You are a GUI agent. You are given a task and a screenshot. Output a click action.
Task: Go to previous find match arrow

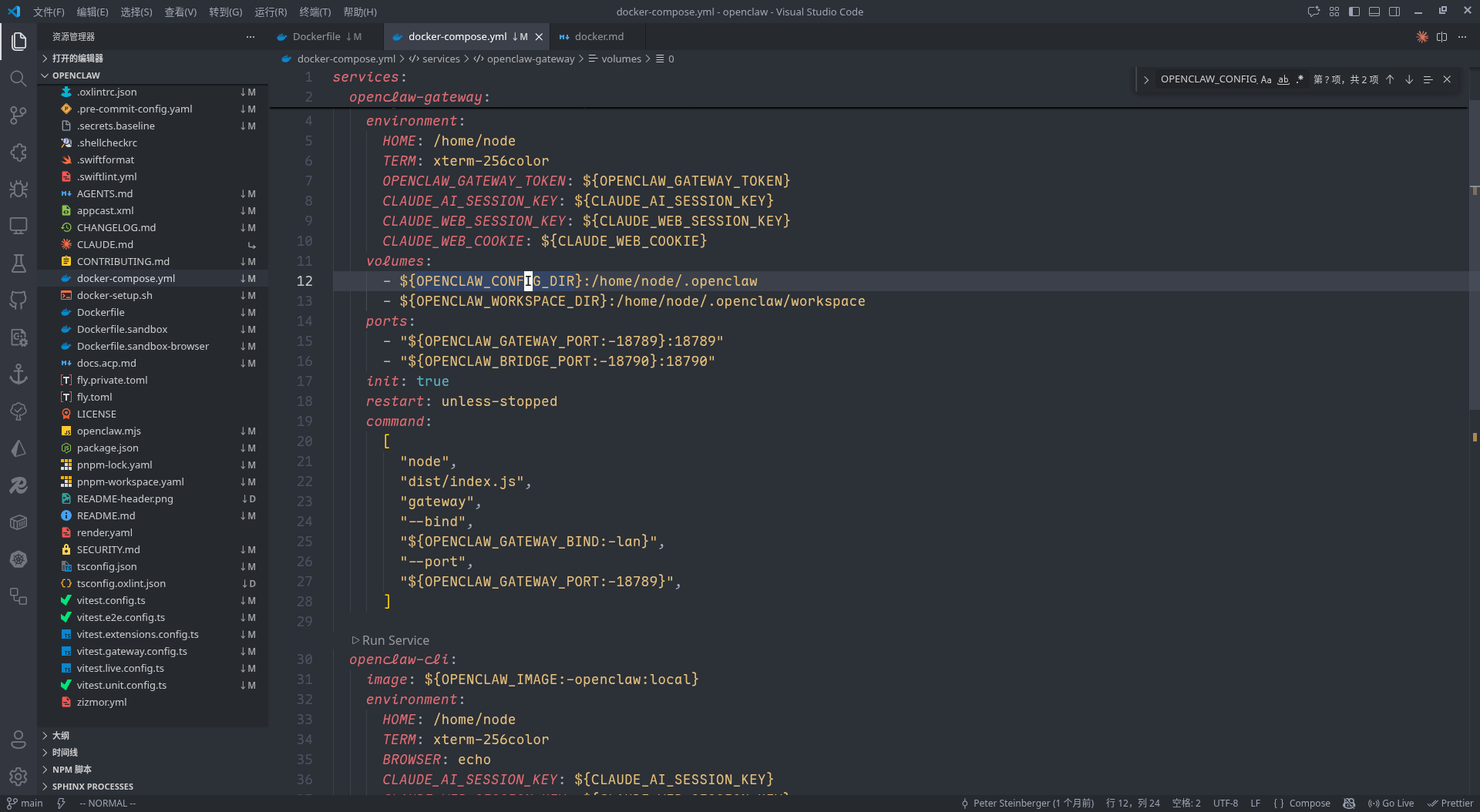coord(1390,79)
